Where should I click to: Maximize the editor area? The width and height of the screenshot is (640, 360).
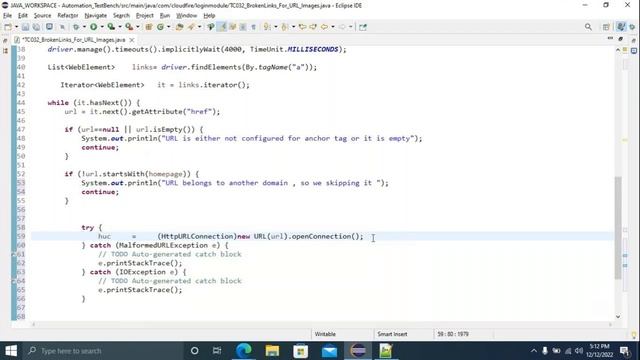coord(620,39)
